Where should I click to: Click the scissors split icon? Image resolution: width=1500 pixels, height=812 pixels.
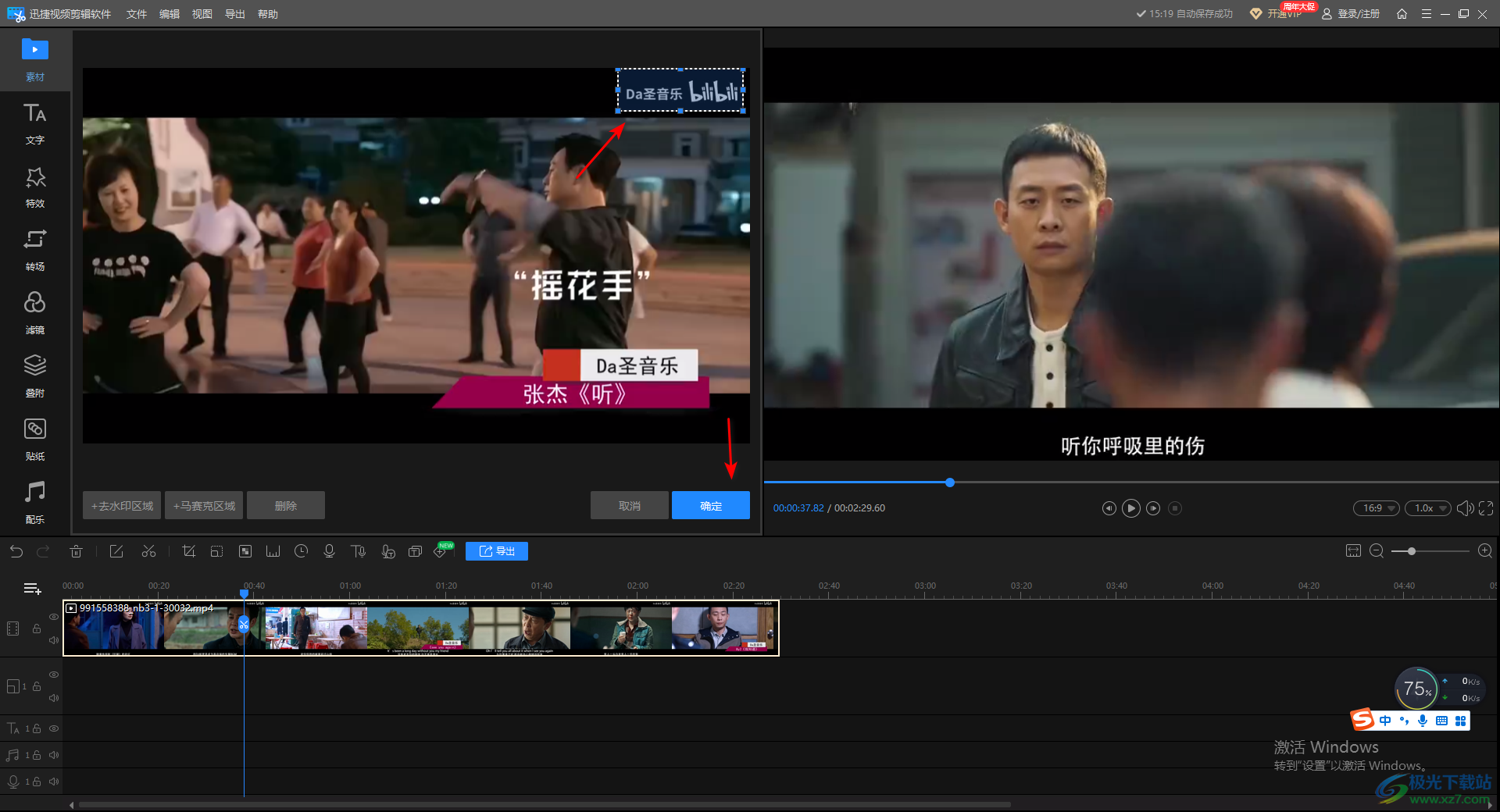(148, 551)
